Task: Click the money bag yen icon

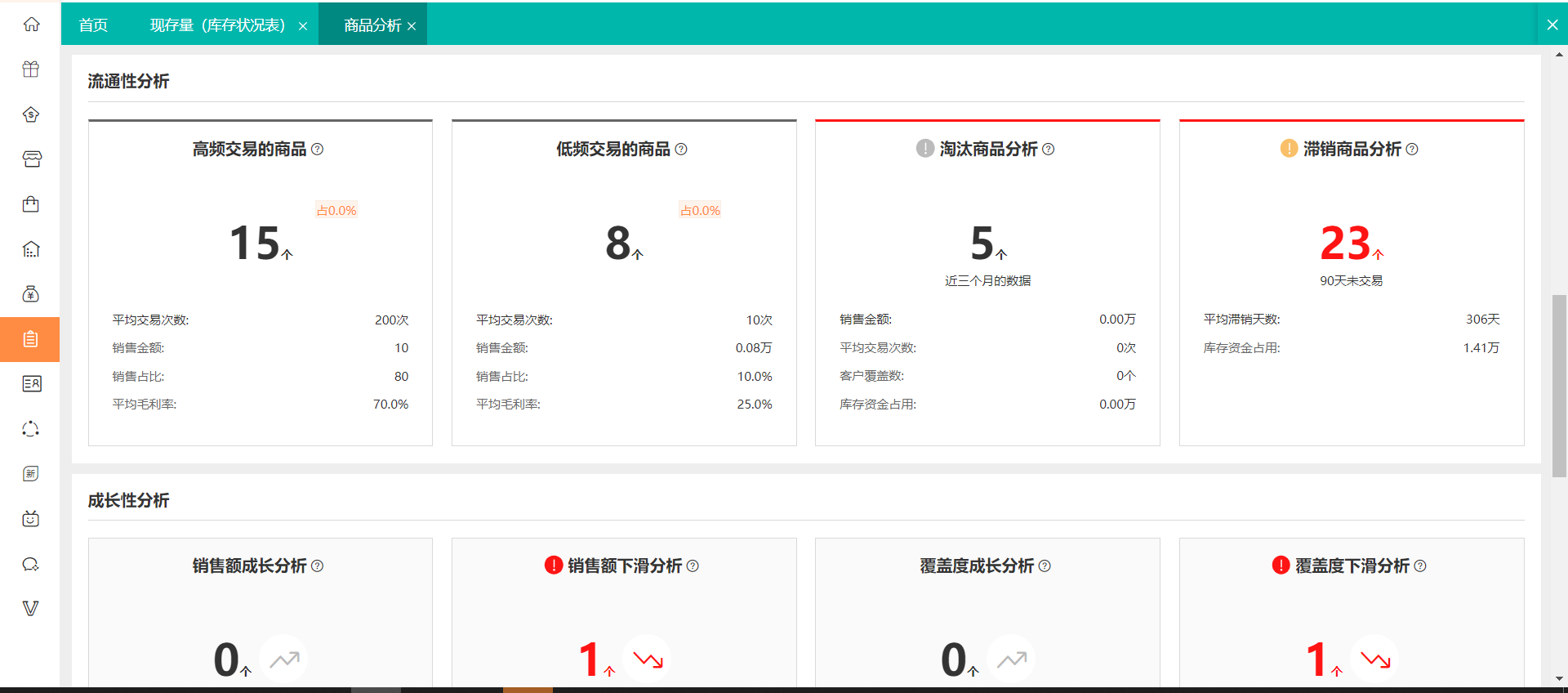Action: coord(31,294)
